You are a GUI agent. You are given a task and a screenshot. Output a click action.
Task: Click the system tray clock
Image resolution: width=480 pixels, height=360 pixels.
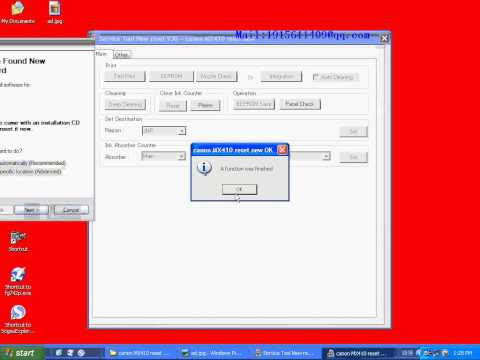click(463, 353)
